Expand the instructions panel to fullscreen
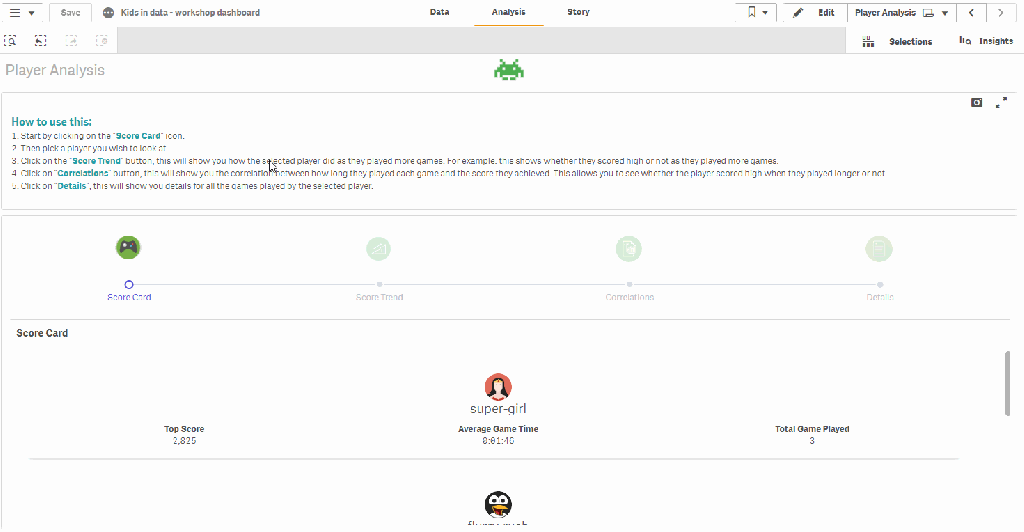This screenshot has width=1024, height=532. [x=1001, y=102]
